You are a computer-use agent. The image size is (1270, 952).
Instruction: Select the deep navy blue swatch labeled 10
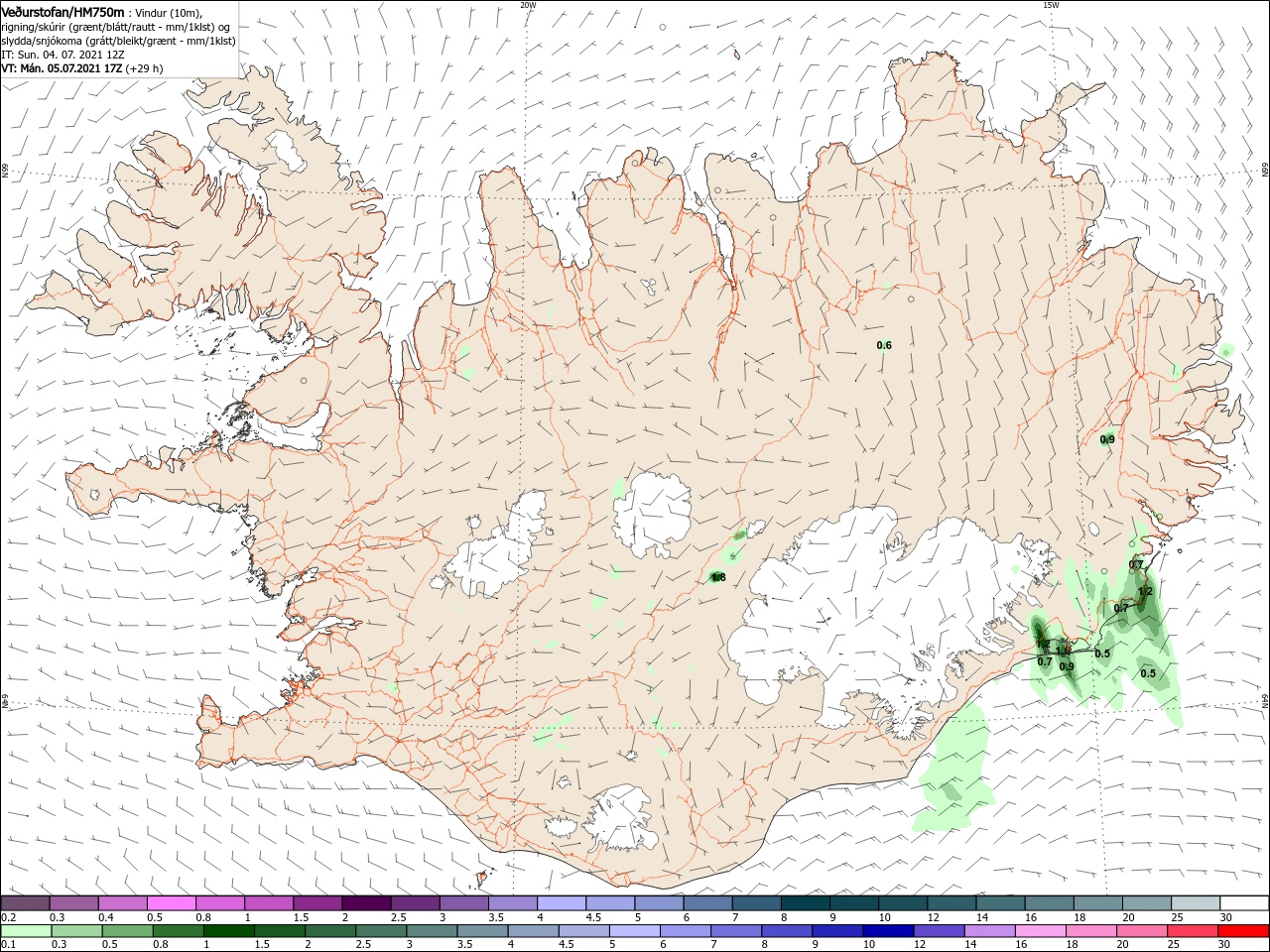click(x=888, y=931)
